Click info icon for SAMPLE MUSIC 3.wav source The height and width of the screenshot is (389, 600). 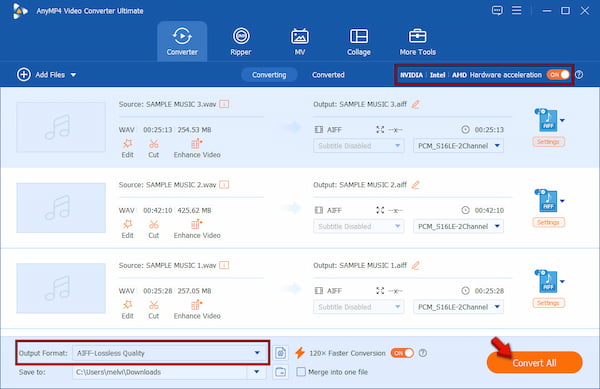(x=224, y=104)
